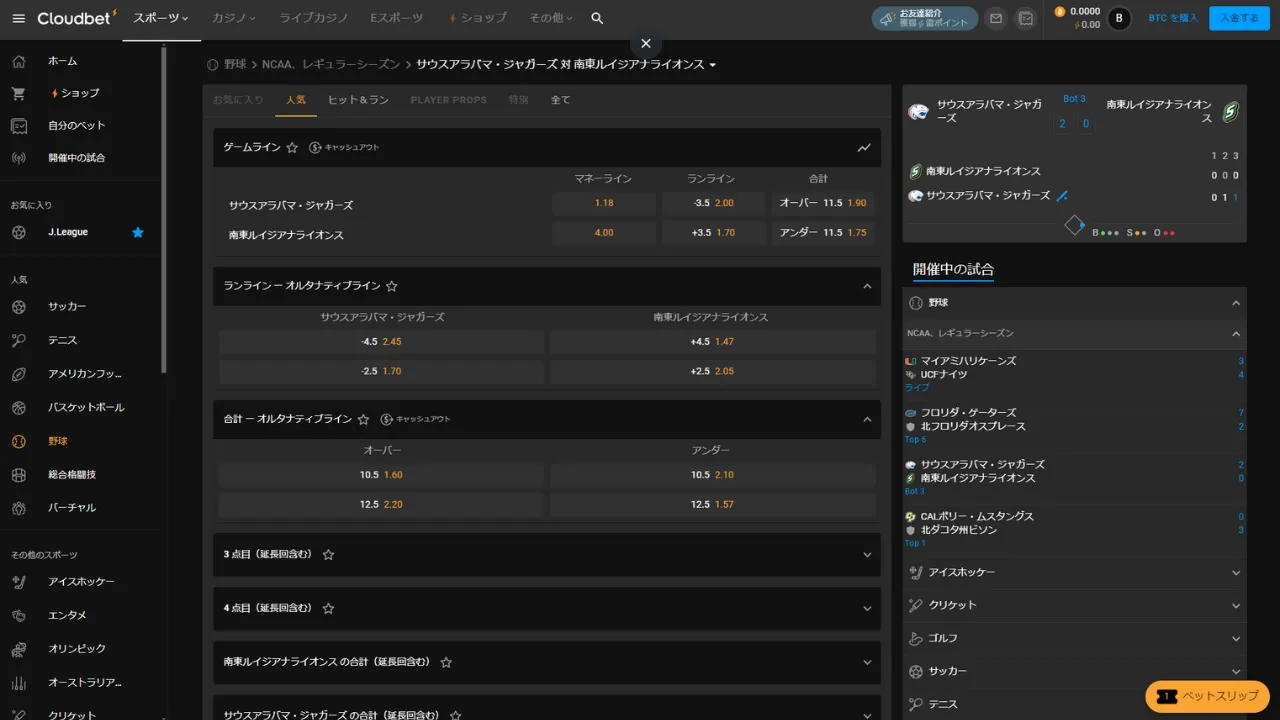
Task: Switch to the 全て tab
Action: coord(561,100)
